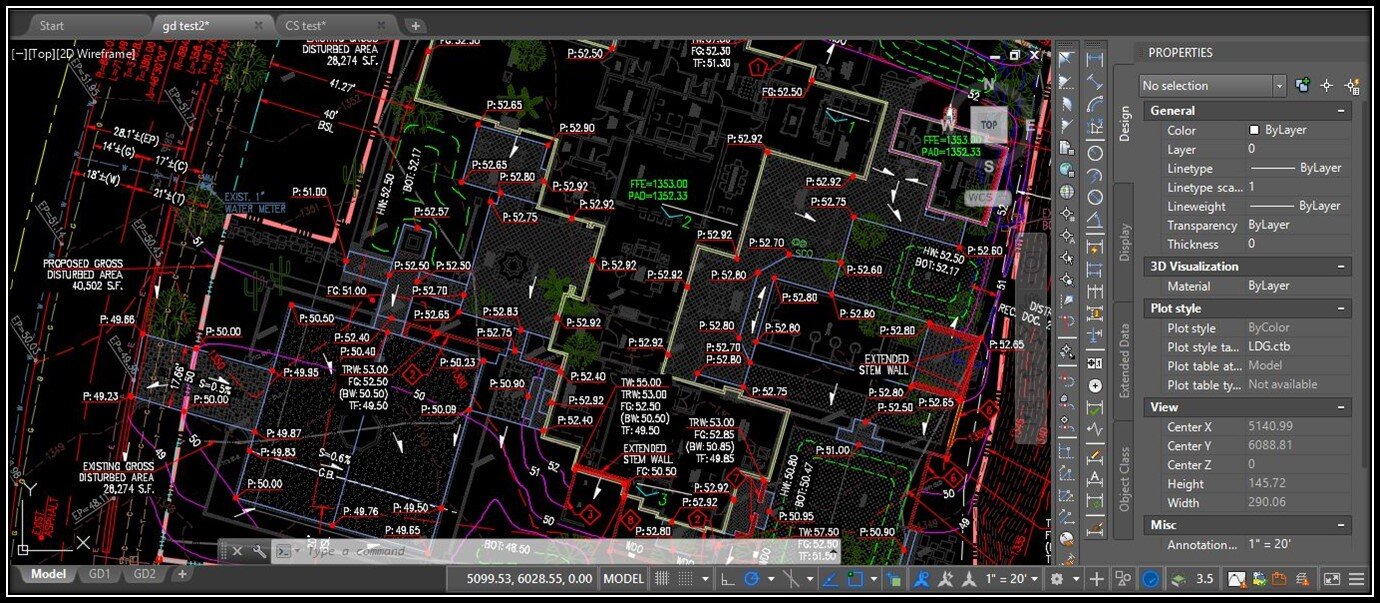Click the Tolerance tool icon in dimension toolbar
1380x603 pixels.
point(1095,362)
